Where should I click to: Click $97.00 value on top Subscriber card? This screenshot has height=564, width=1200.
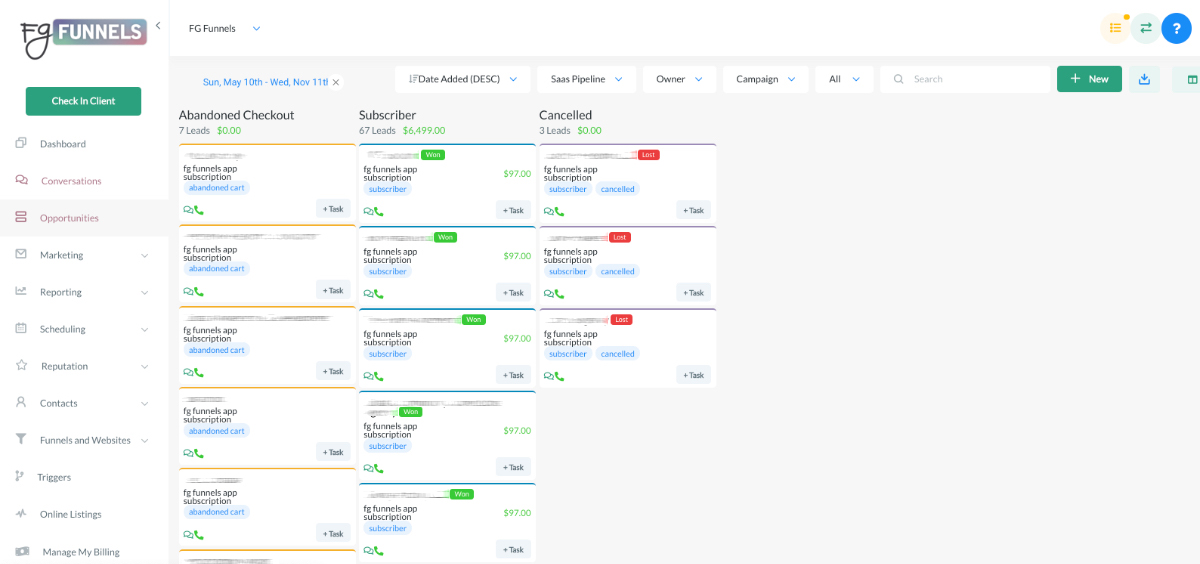517,174
